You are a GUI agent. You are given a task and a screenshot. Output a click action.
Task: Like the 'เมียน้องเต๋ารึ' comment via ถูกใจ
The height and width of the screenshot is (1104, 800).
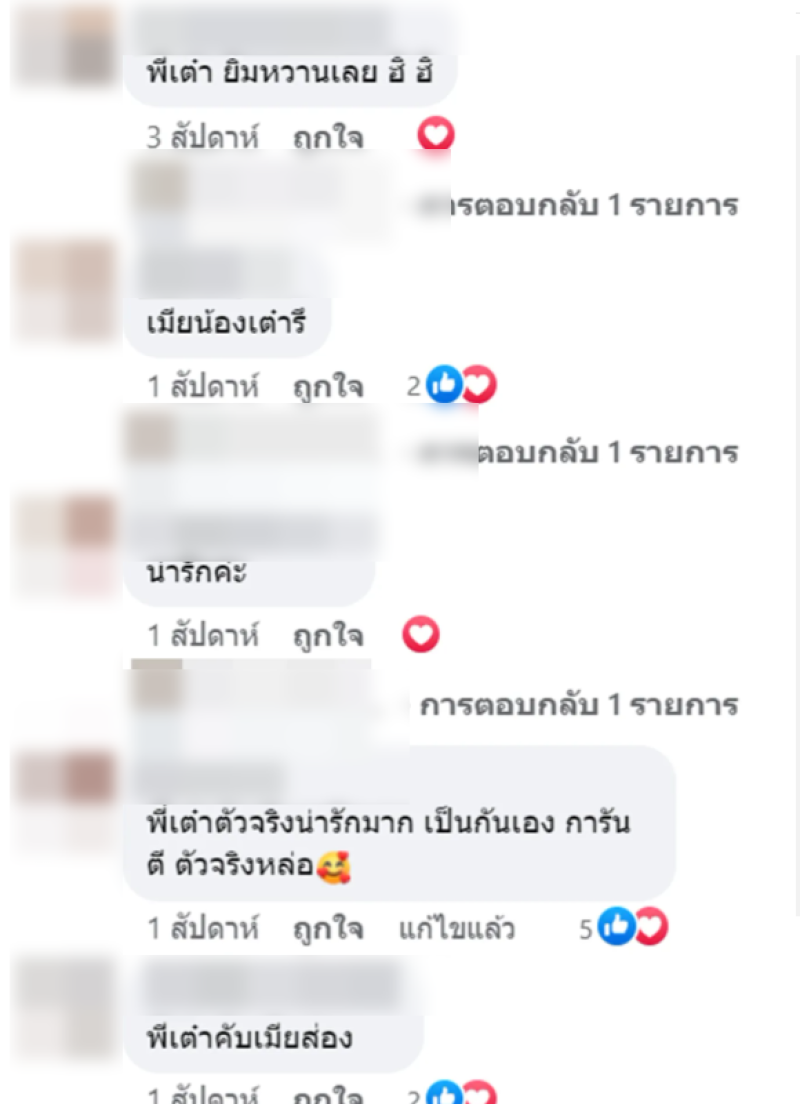[x=328, y=387]
